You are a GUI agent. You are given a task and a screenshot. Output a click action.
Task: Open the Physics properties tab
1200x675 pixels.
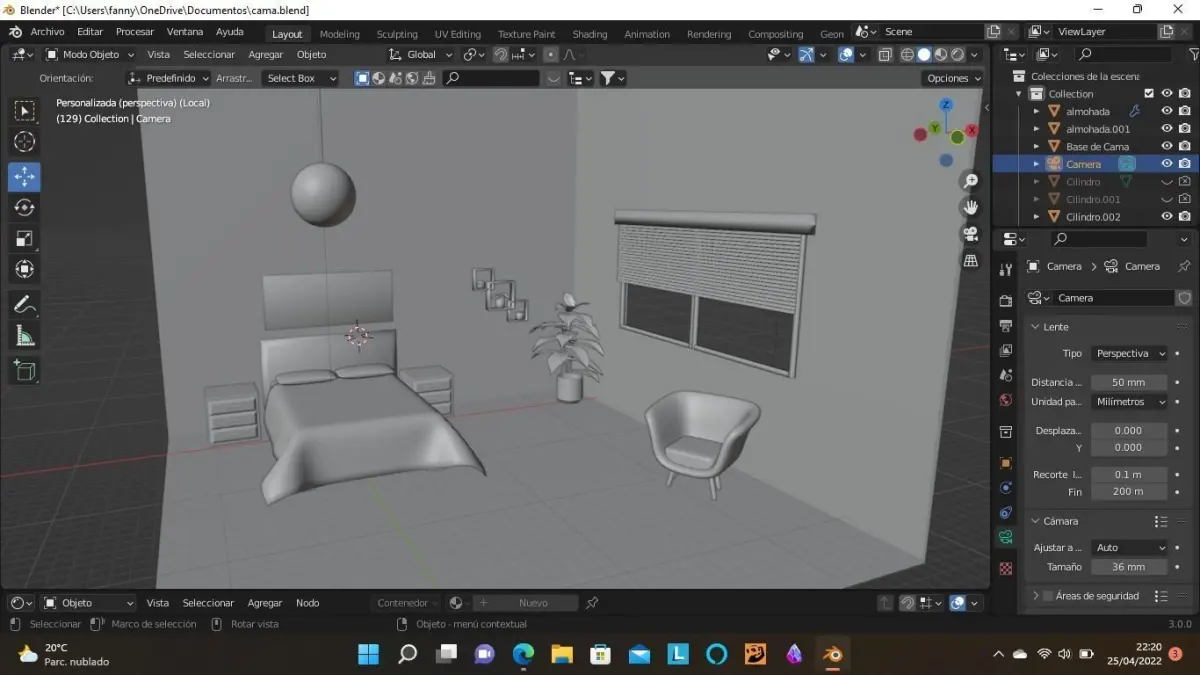(1006, 488)
